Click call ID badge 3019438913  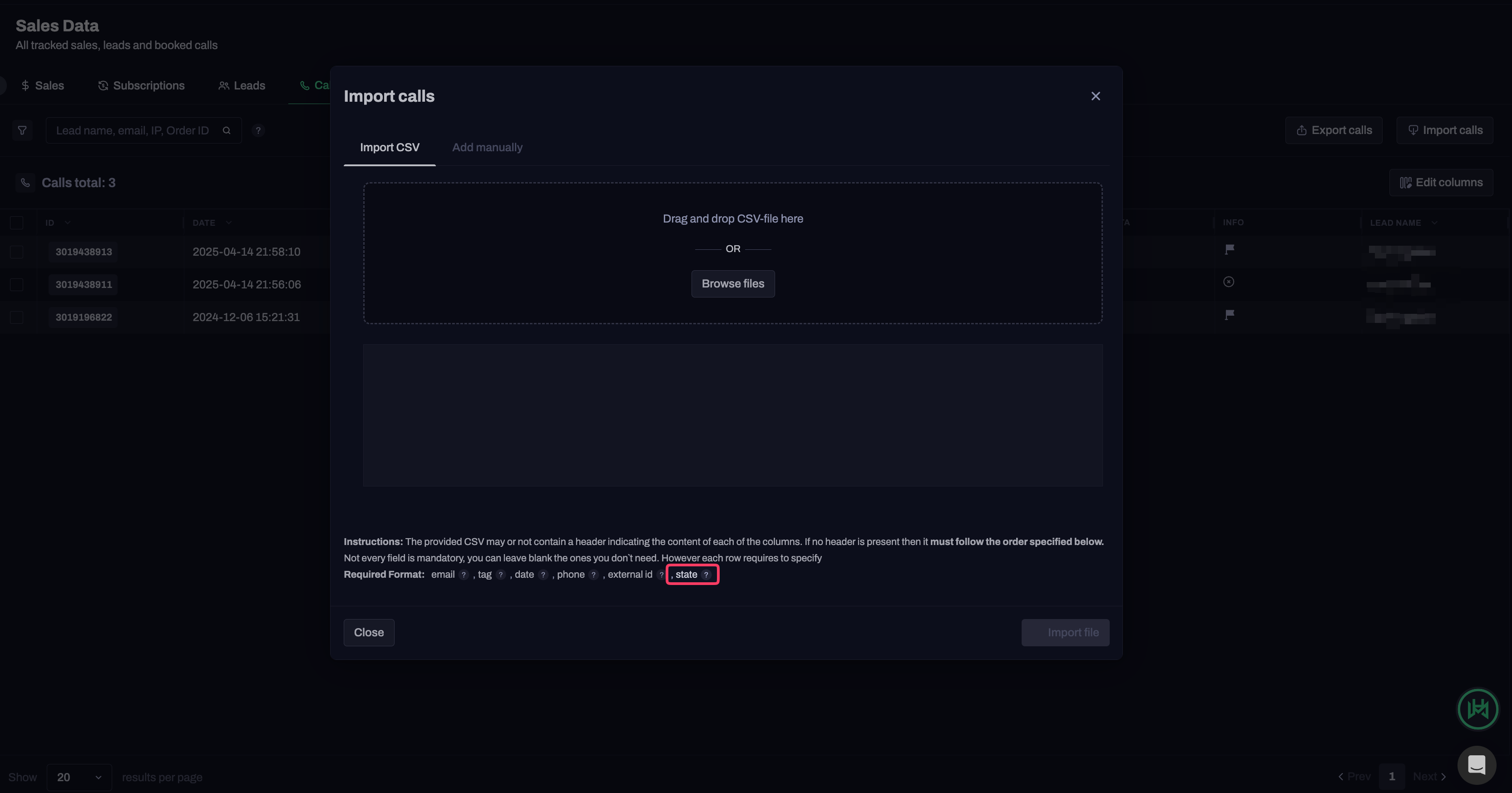point(84,252)
